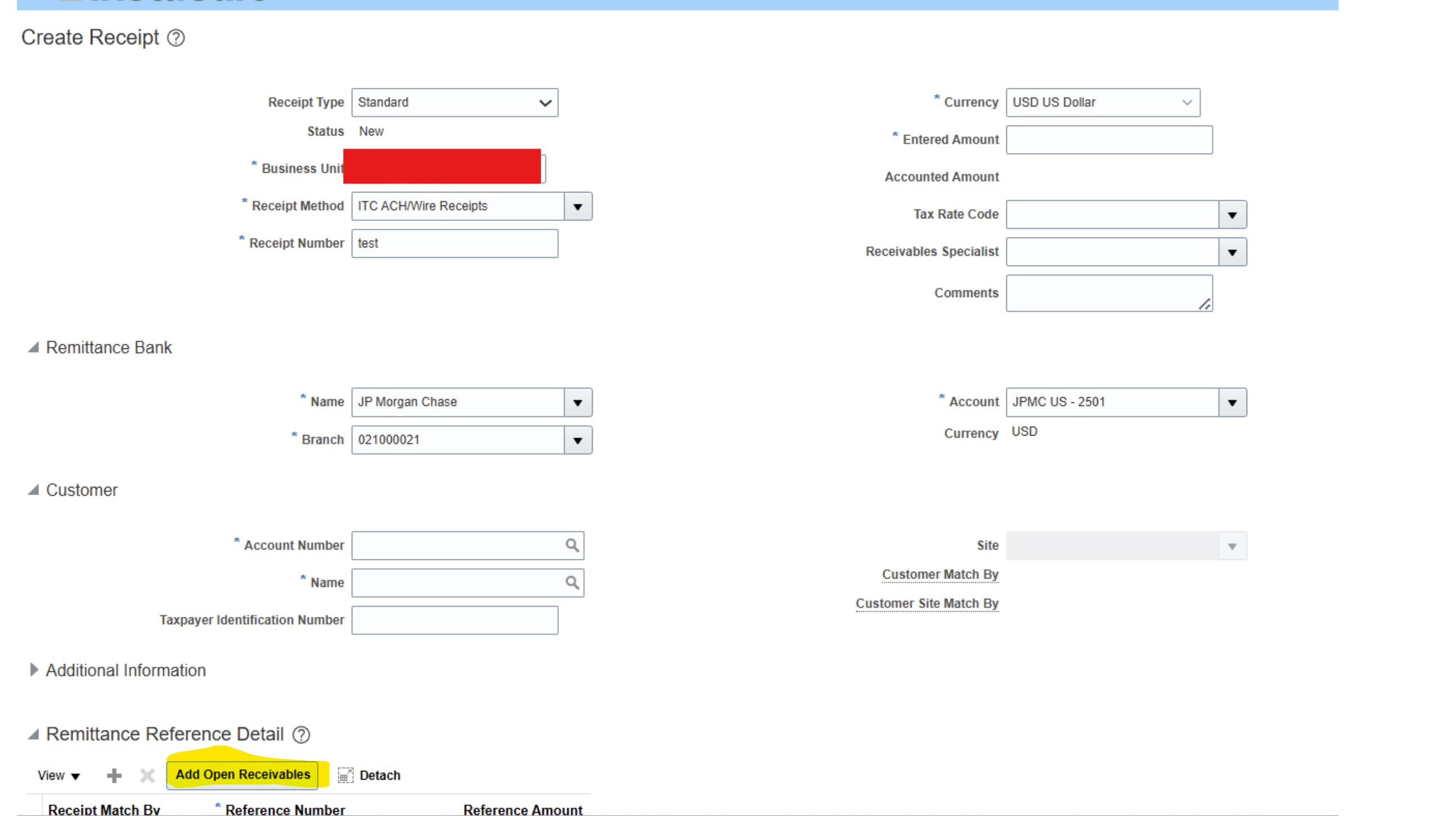Click the delete row icon next to the plus

(146, 775)
